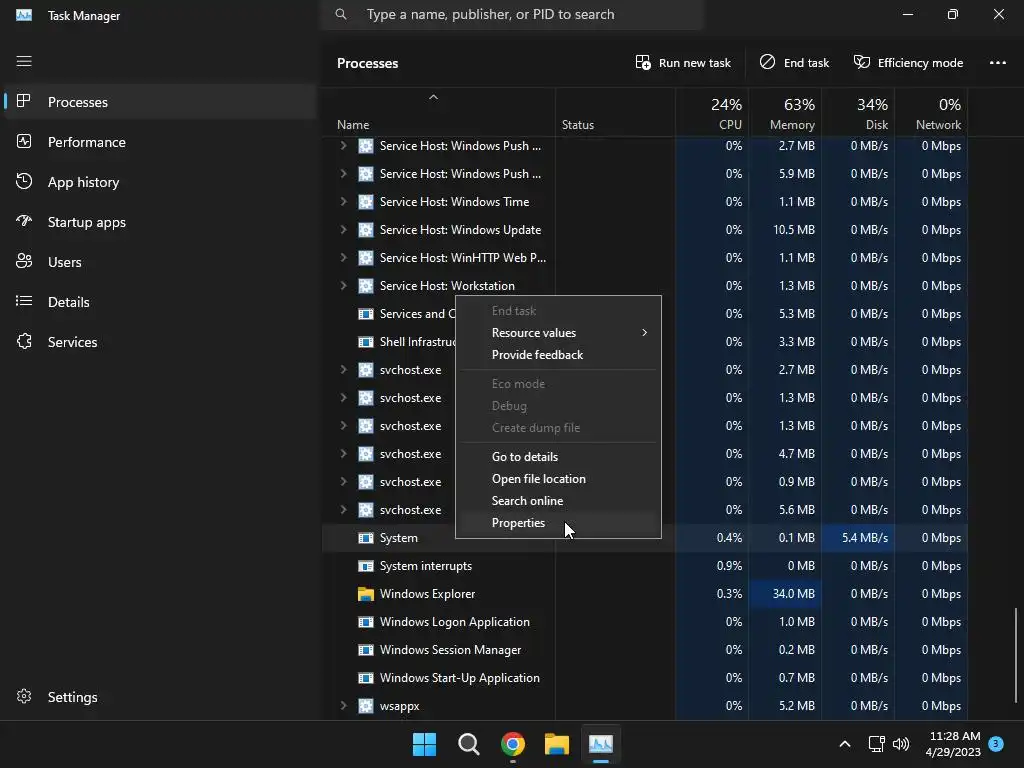The width and height of the screenshot is (1024, 768).
Task: Click the Startup apps gauge icon
Action: [x=24, y=221]
